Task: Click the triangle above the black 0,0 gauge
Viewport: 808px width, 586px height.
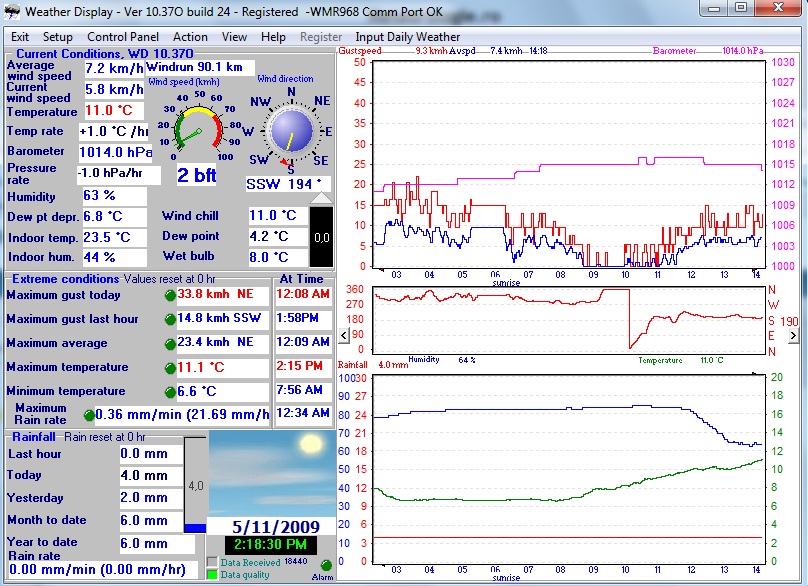Action: (x=321, y=199)
